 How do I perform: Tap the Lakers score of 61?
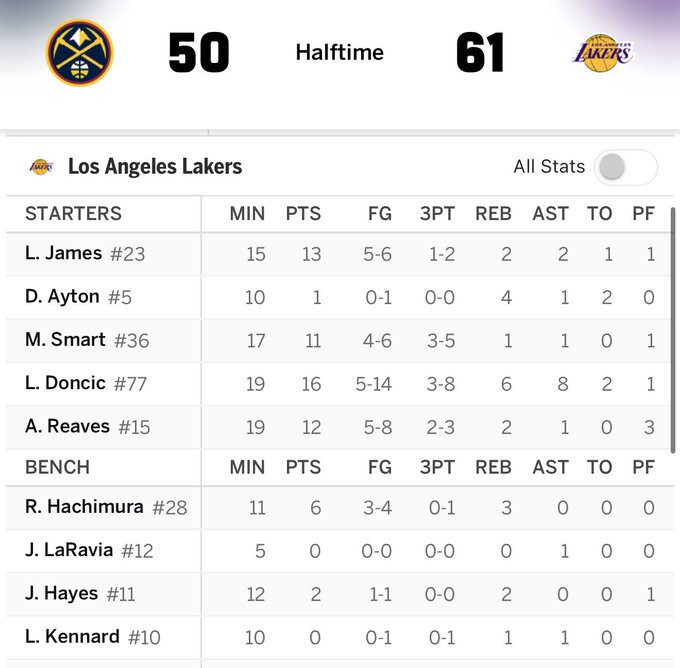click(x=480, y=52)
